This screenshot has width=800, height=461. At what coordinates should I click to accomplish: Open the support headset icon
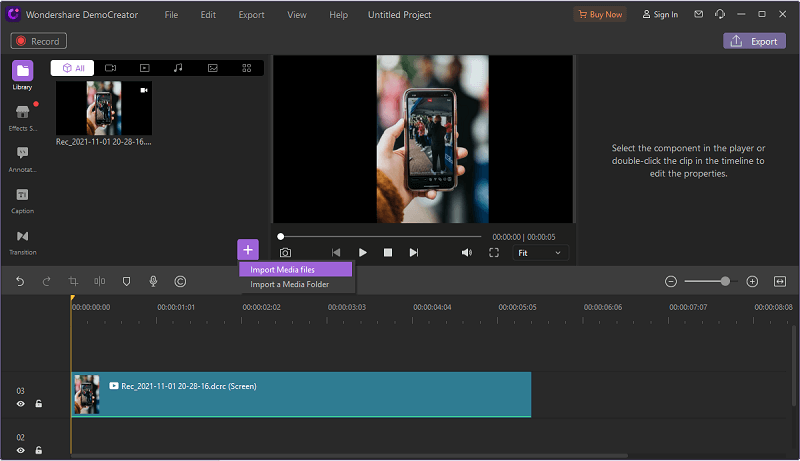pyautogui.click(x=720, y=14)
